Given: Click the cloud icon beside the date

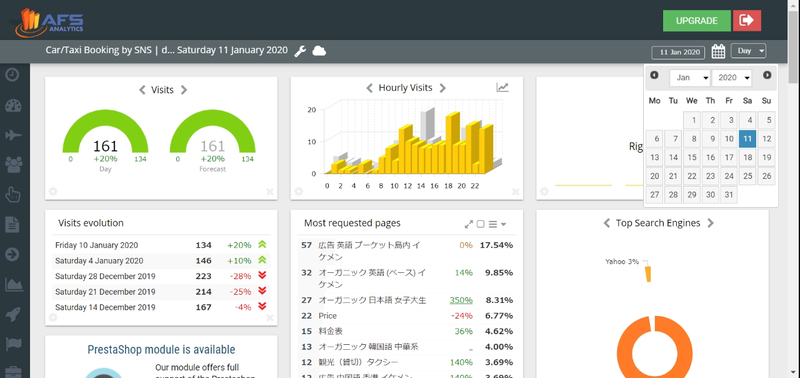Looking at the screenshot, I should click(319, 51).
